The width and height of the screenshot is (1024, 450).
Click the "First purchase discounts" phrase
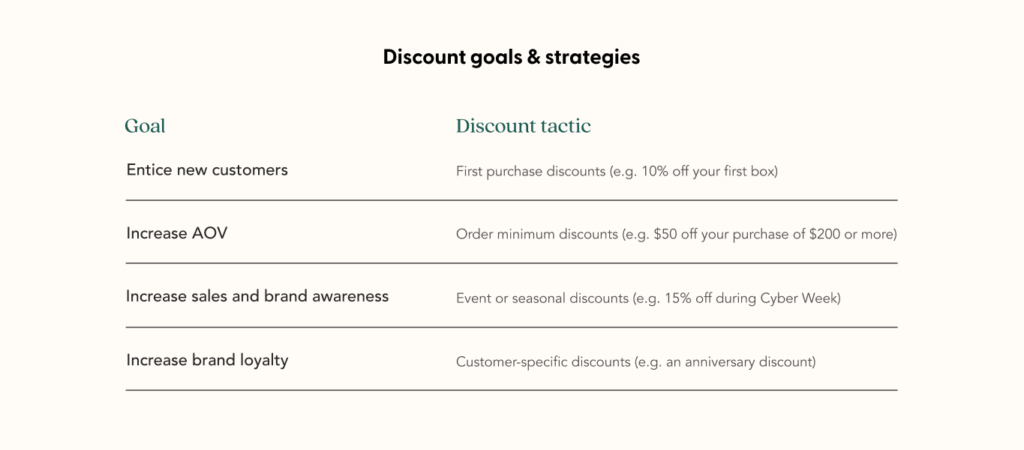[x=530, y=171]
